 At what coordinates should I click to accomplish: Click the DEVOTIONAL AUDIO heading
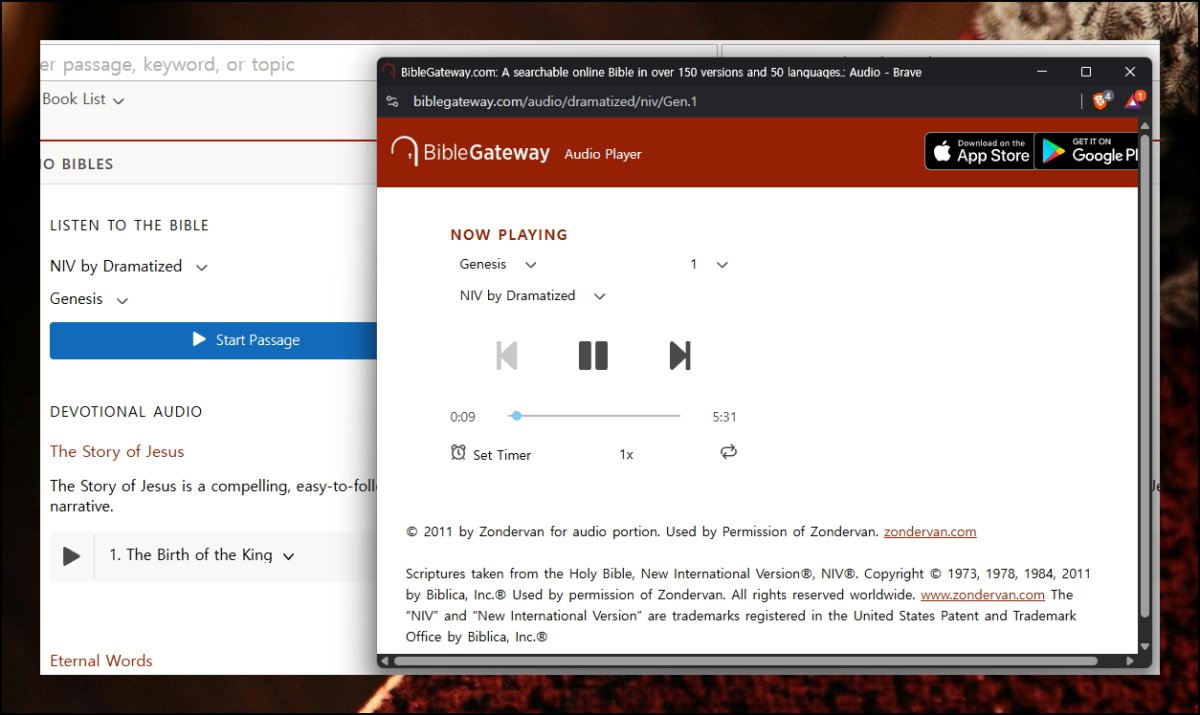pos(126,411)
